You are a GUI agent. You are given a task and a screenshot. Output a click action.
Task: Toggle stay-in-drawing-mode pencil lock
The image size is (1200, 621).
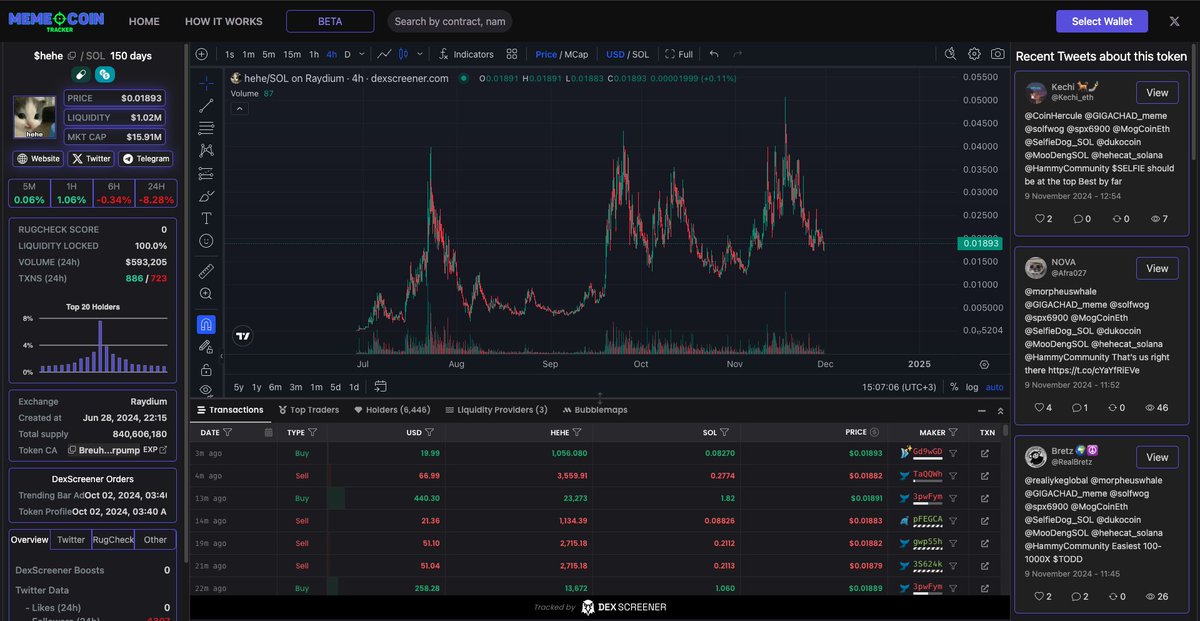click(206, 347)
